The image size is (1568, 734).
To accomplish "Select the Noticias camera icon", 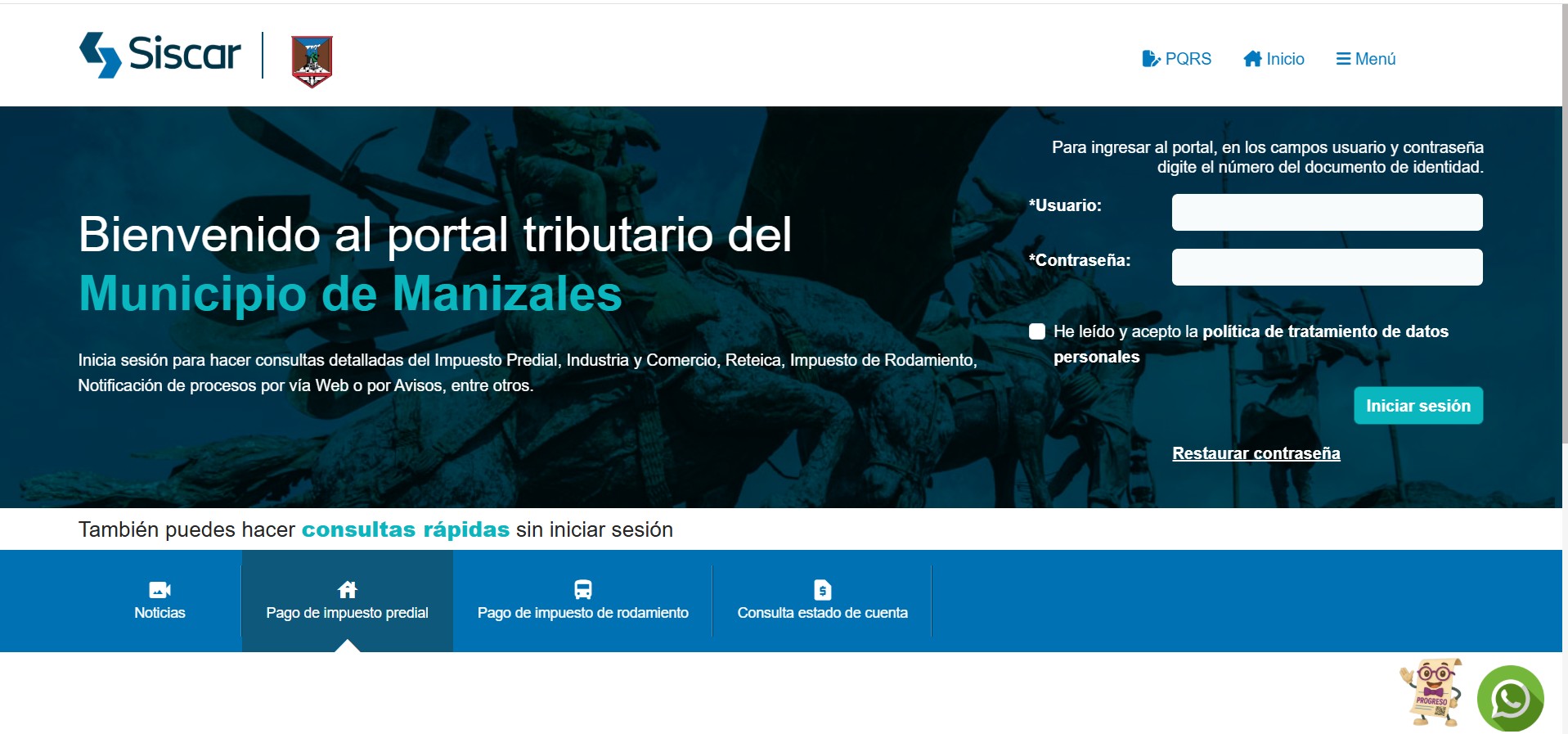I will pos(159,589).
